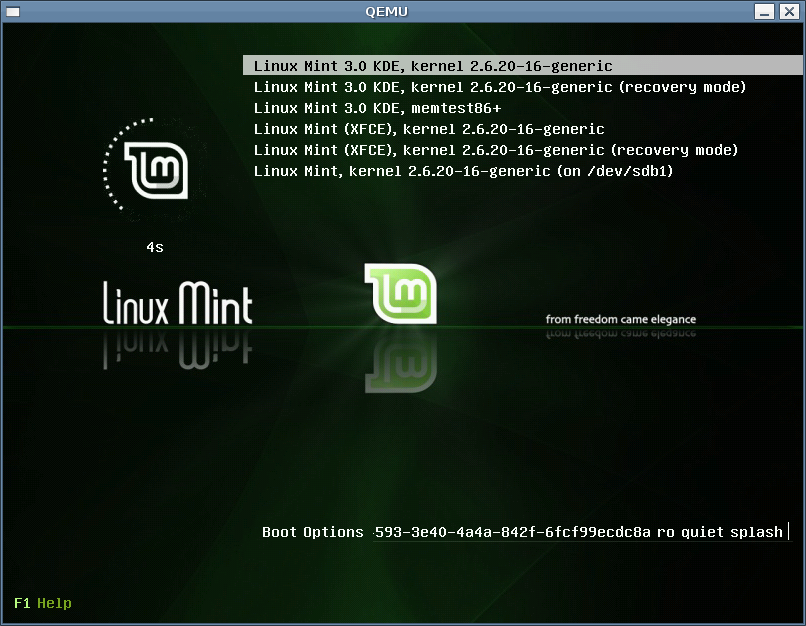Viewport: 806px width, 626px height.
Task: Close the QEMU window
Action: pyautogui.click(x=789, y=11)
